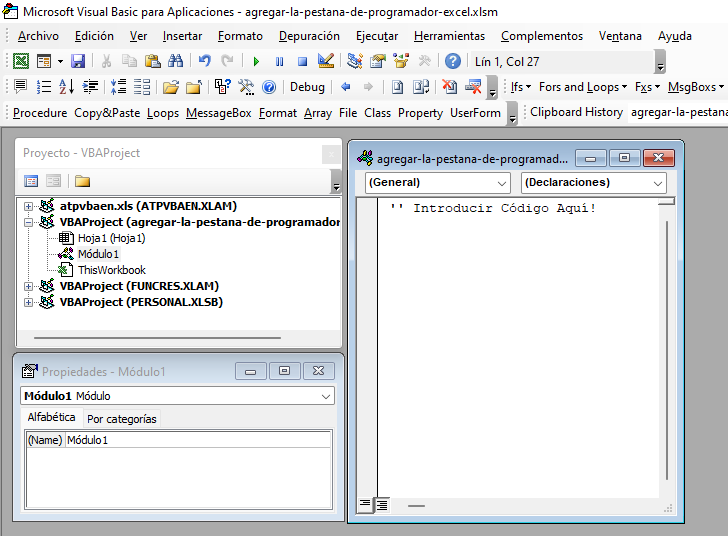
Task: Click the Find binoculars icon
Action: pyautogui.click(x=176, y=61)
